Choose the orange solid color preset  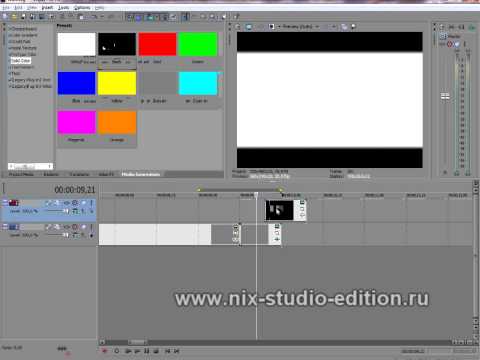[x=117, y=122]
